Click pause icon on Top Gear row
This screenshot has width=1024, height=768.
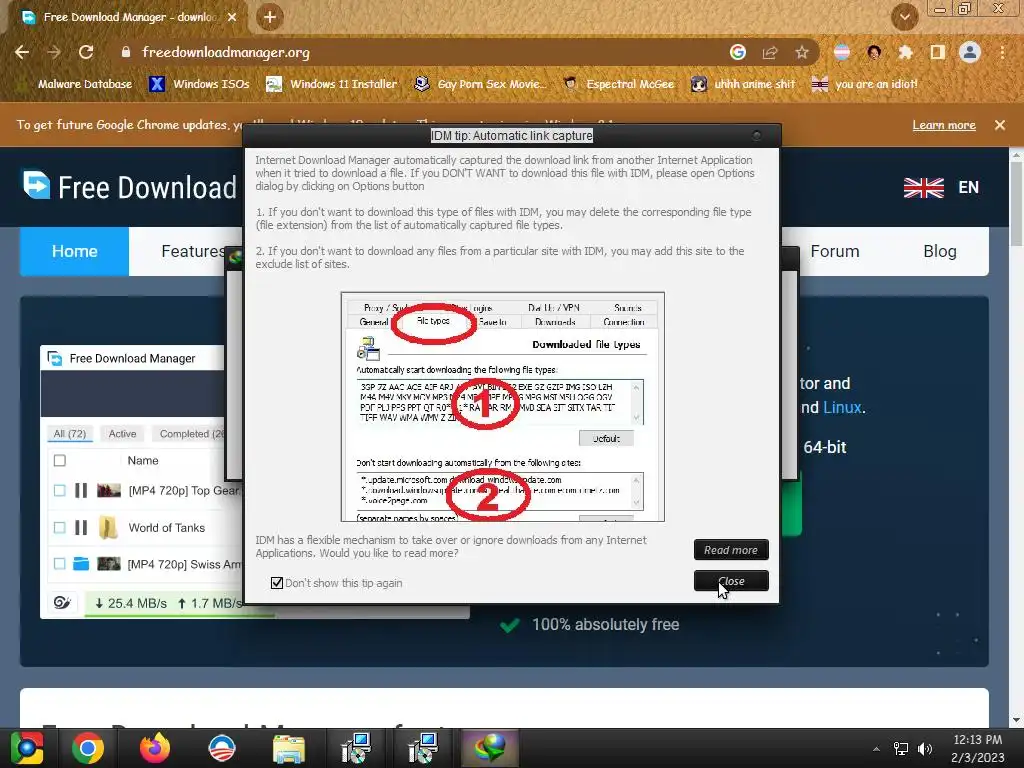pyautogui.click(x=81, y=490)
